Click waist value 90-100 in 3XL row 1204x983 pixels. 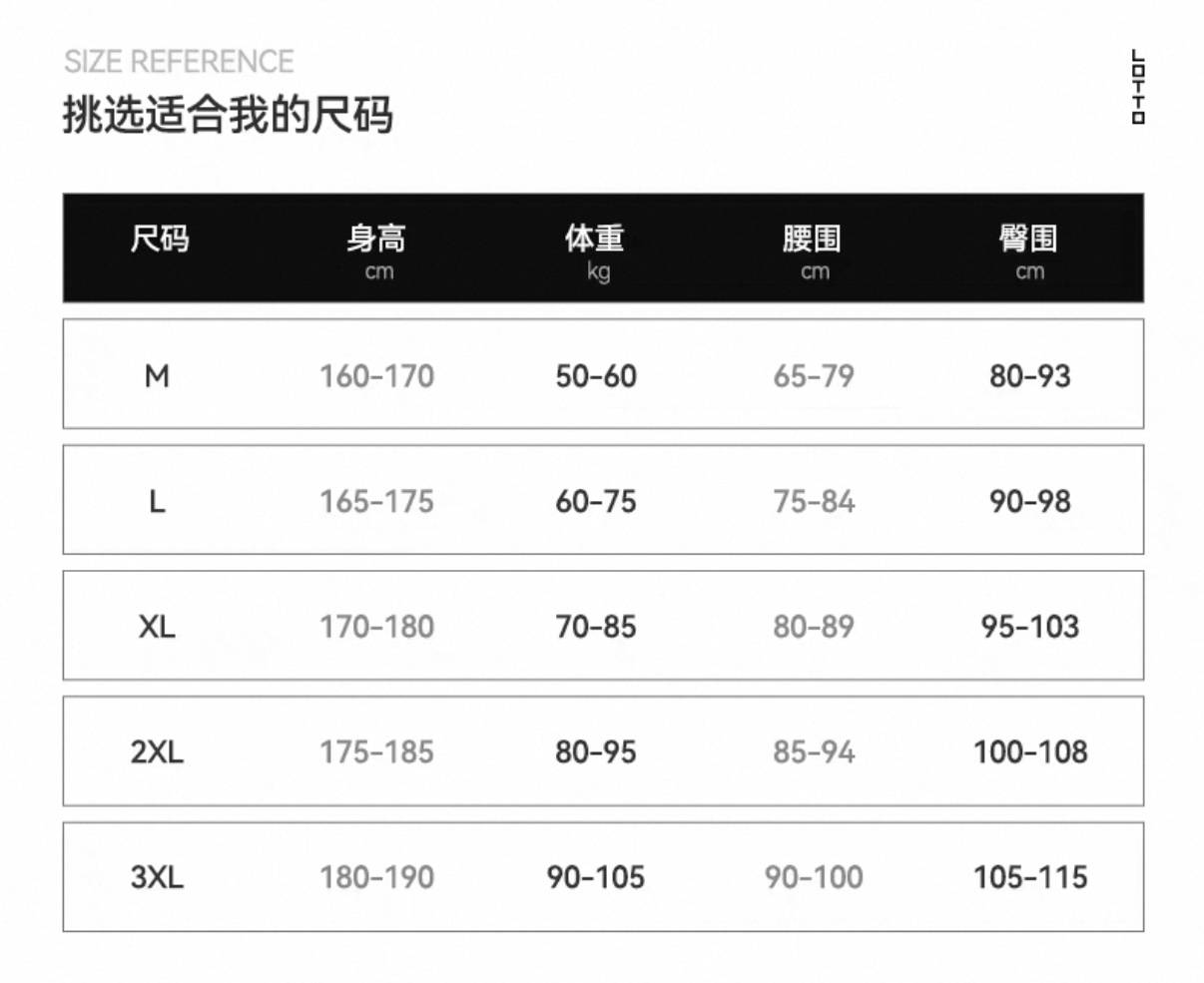coord(814,877)
